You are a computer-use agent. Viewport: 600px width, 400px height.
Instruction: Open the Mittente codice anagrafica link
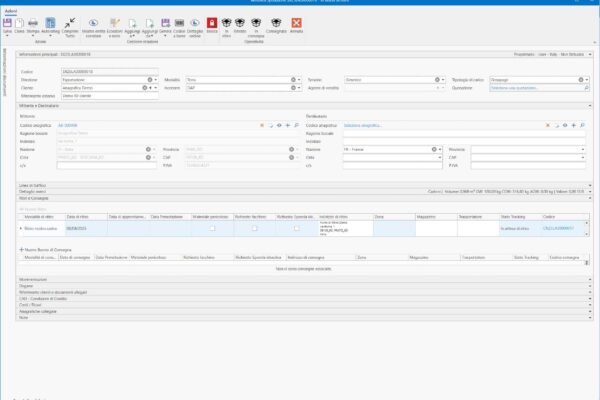tap(68, 126)
